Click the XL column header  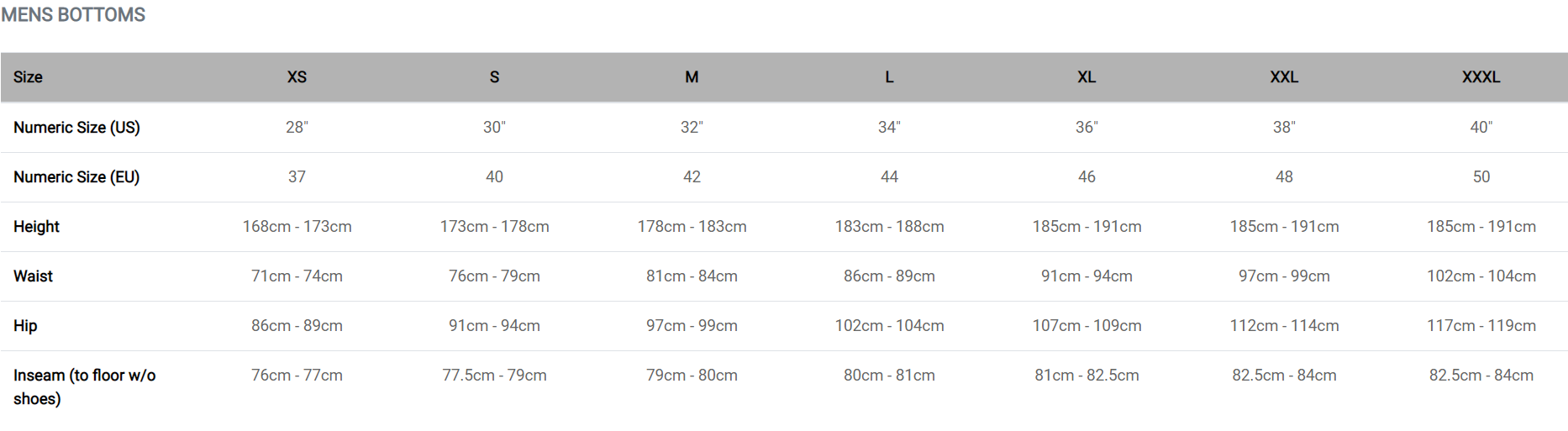(1087, 77)
